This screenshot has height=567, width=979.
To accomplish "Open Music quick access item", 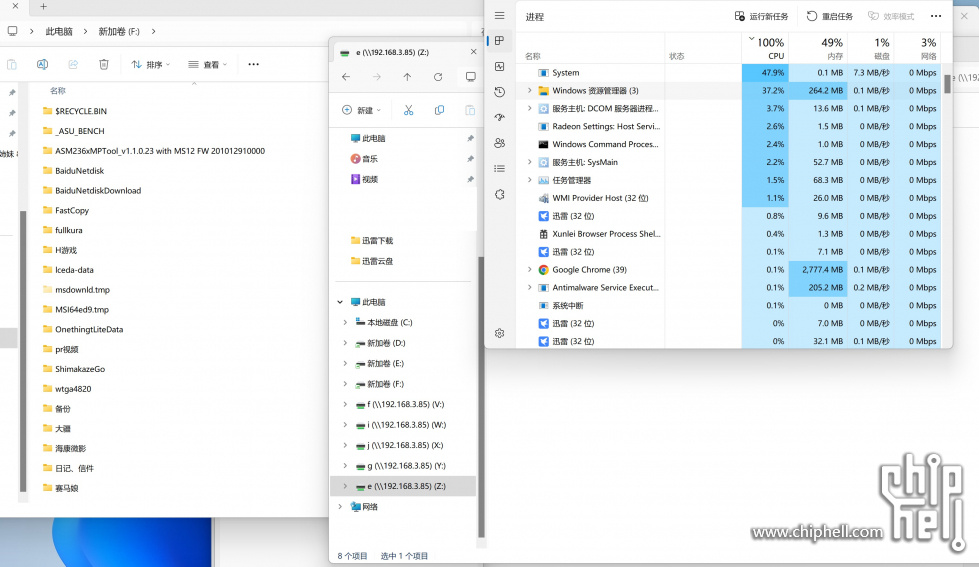I will [365, 159].
